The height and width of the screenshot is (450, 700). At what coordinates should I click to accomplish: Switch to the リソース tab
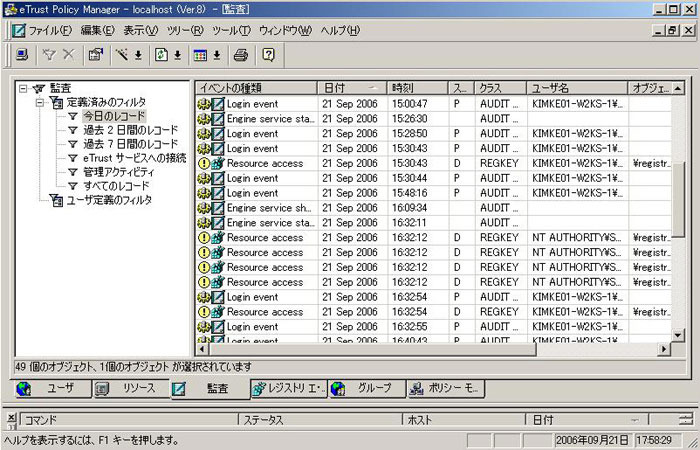coord(131,388)
